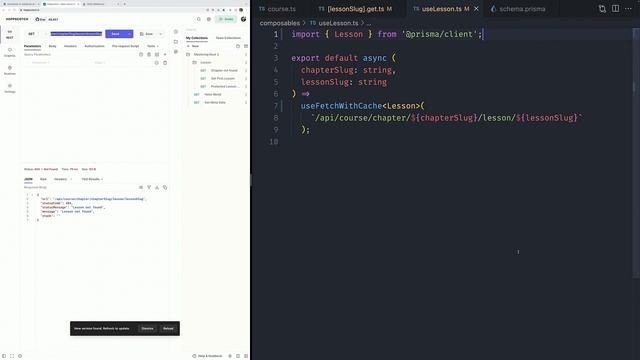Viewport: 640px width, 360px height.
Task: Open compare changes icon in VS Code
Action: coord(602,9)
